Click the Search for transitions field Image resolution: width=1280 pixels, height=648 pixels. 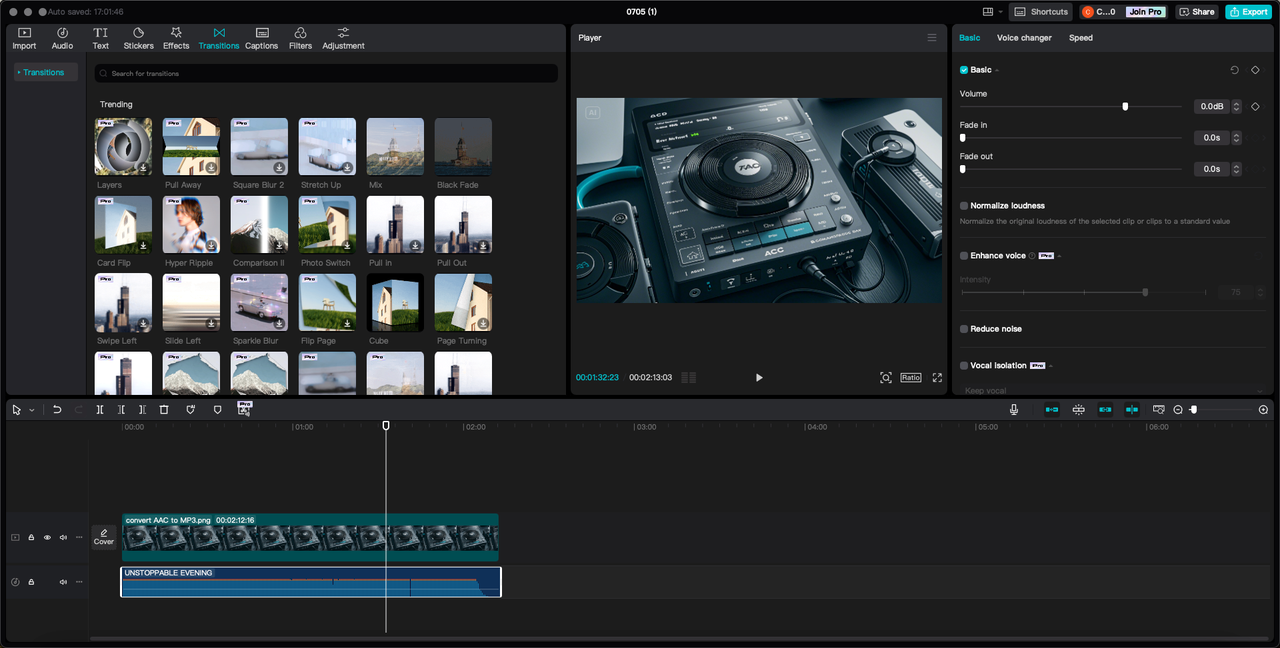[326, 73]
